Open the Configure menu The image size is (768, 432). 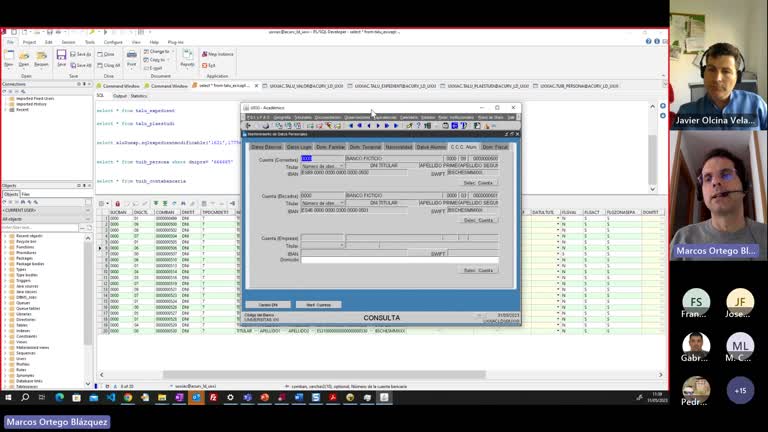click(x=113, y=42)
